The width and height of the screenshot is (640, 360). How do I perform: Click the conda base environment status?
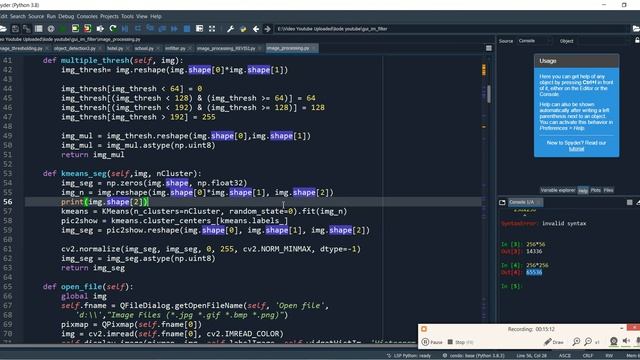[473, 356]
